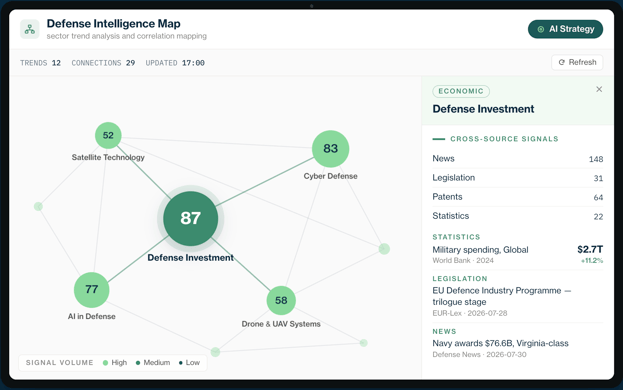The height and width of the screenshot is (390, 623).
Task: Click the CROSS-SOURCE SIGNALS section heading
Action: click(504, 139)
